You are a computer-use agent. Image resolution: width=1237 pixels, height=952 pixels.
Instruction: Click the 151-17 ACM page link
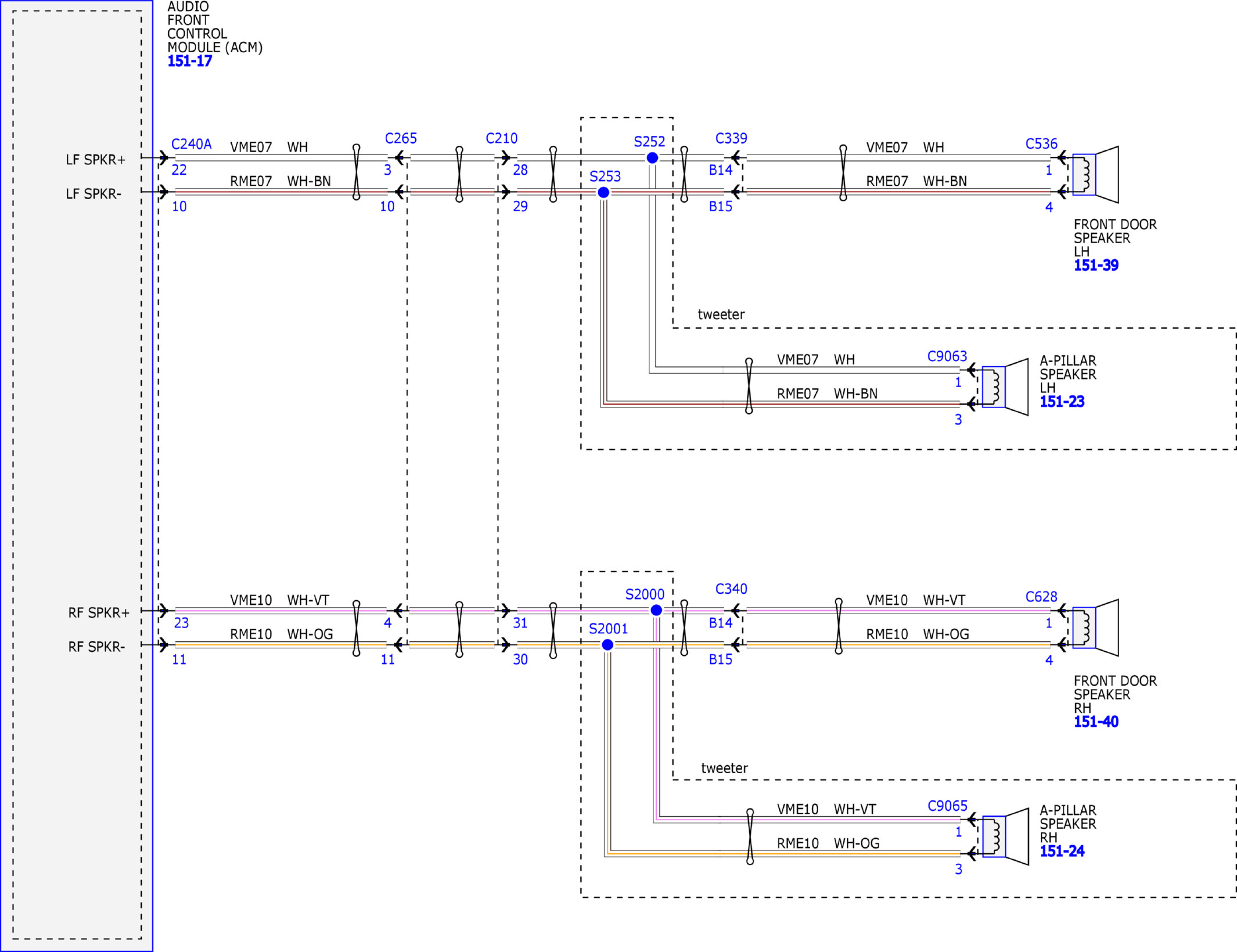pyautogui.click(x=189, y=61)
